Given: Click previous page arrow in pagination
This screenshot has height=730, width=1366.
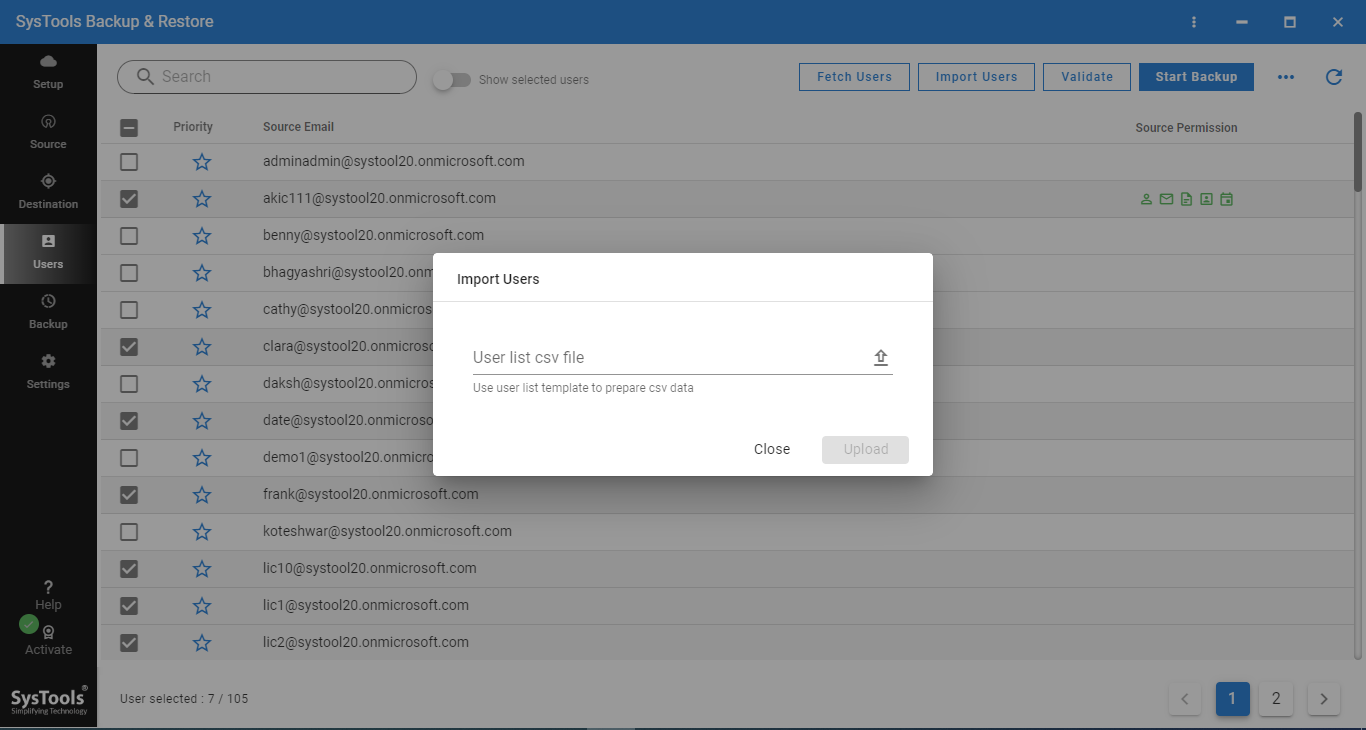Looking at the screenshot, I should point(1185,699).
